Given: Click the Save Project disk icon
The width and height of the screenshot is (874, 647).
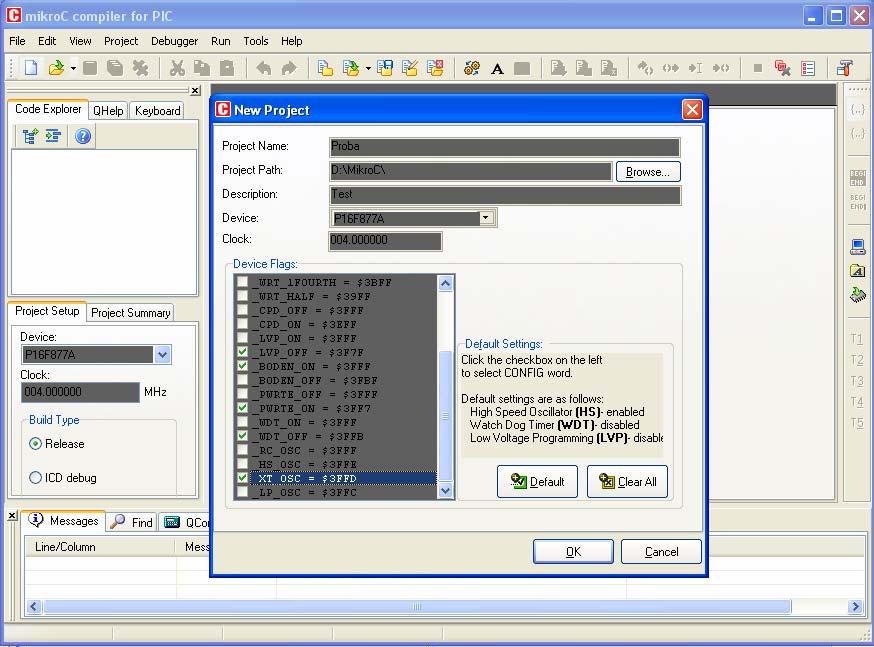Looking at the screenshot, I should (x=385, y=68).
